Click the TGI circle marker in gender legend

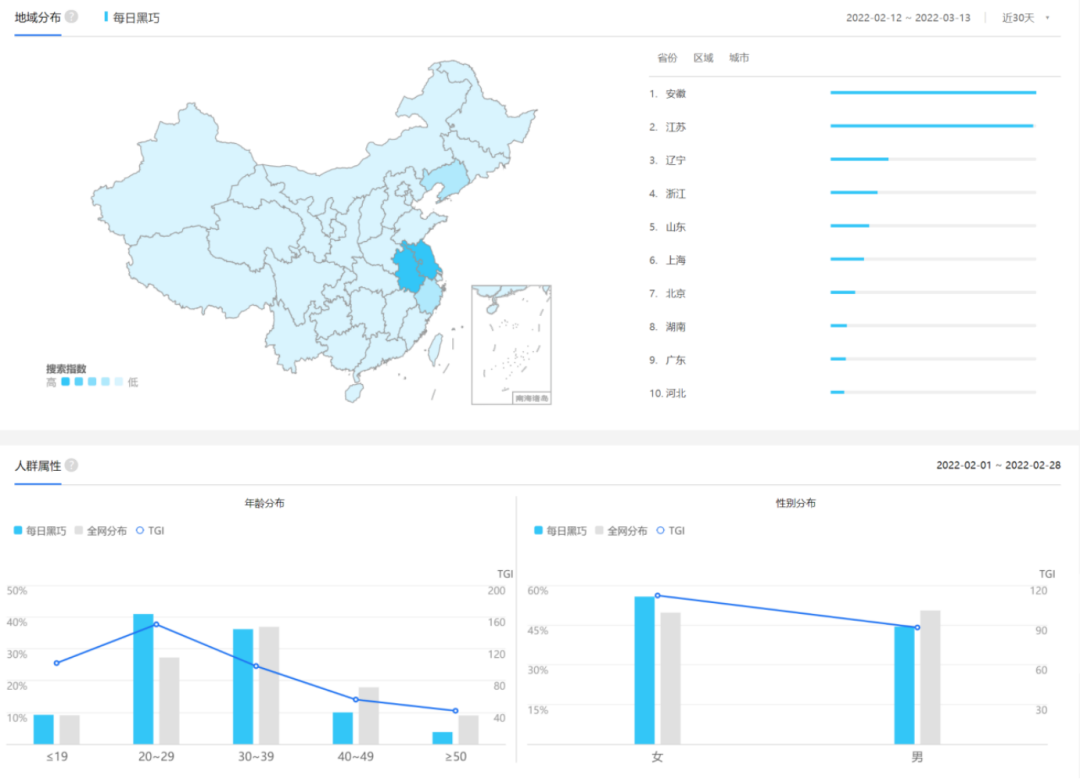coord(661,531)
